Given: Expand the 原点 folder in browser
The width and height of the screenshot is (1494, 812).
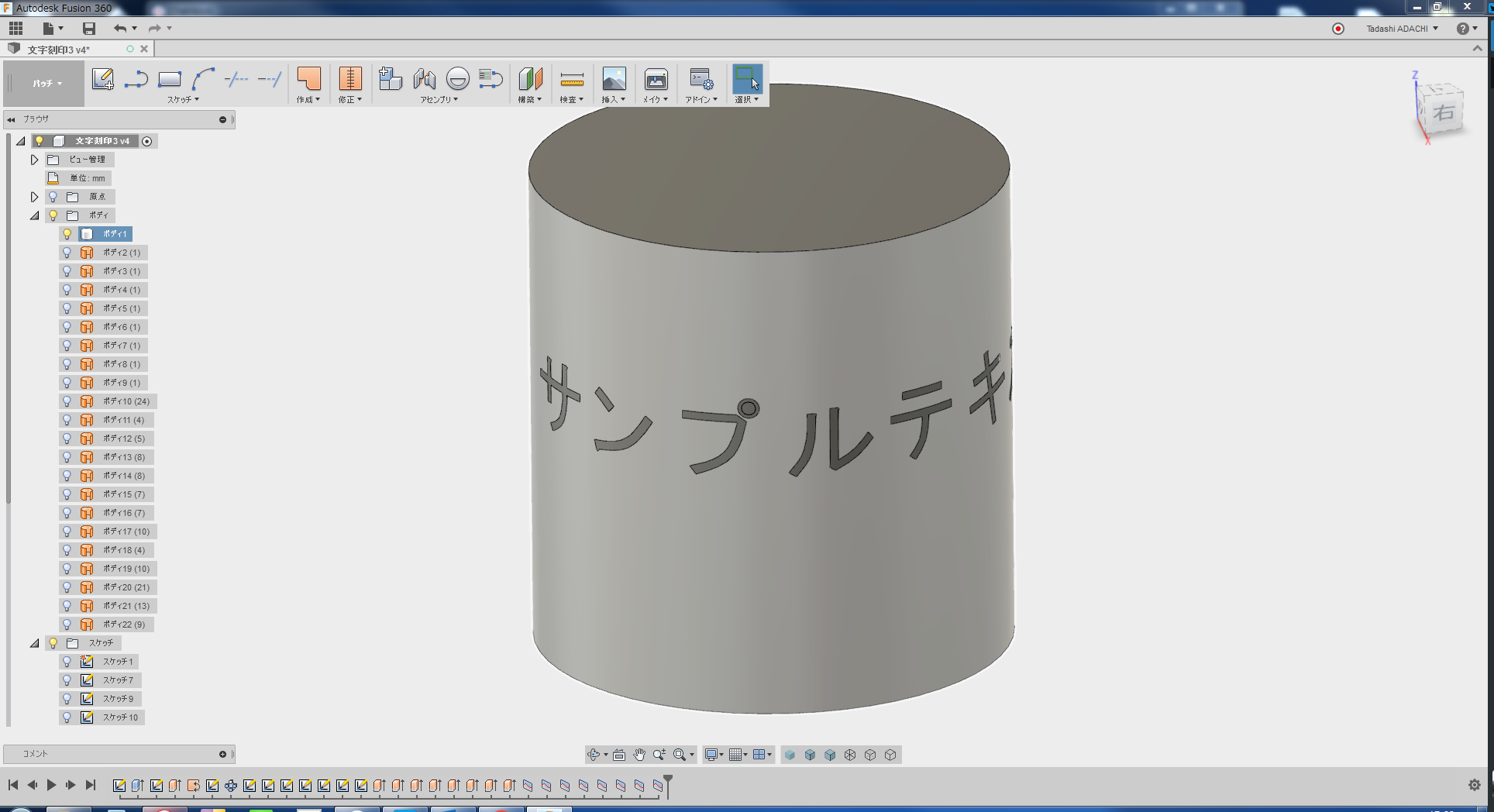Looking at the screenshot, I should pos(34,197).
